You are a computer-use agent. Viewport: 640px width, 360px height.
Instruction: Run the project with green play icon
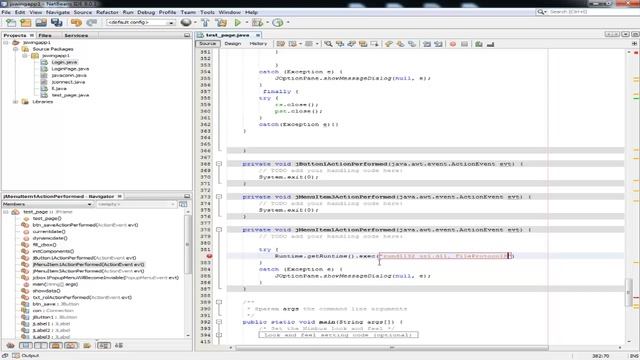(238, 23)
